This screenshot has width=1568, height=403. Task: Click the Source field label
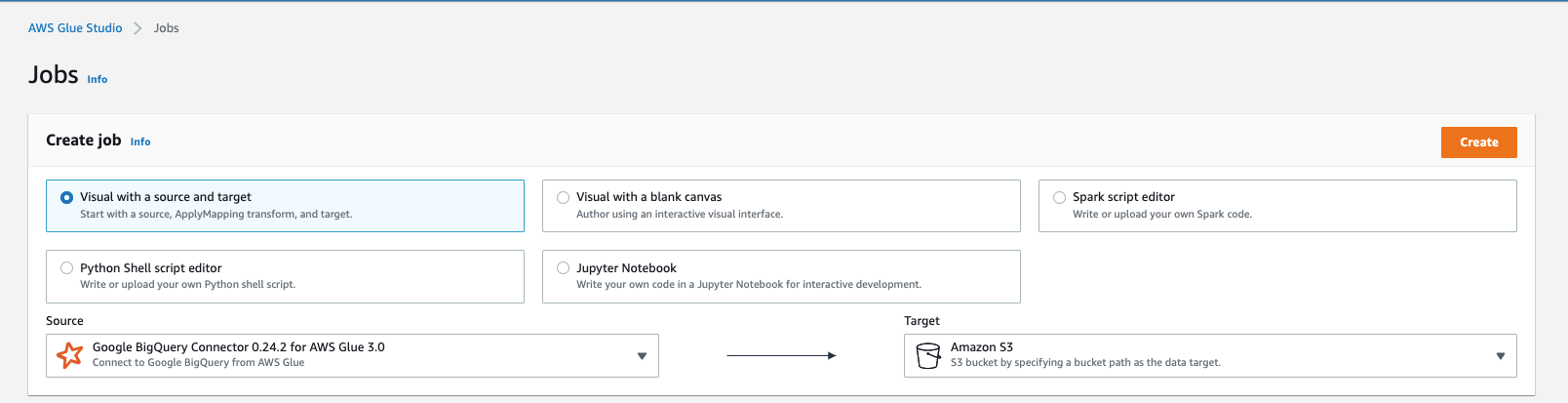[x=64, y=321]
